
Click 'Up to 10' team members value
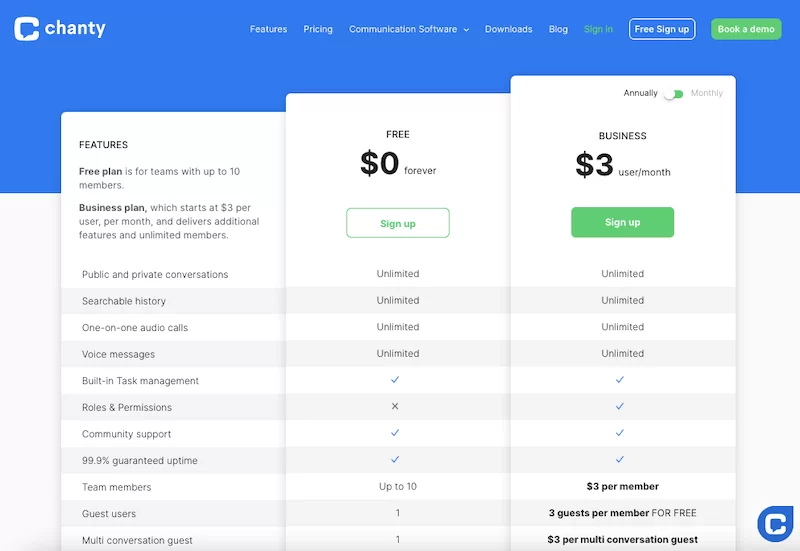pos(398,486)
